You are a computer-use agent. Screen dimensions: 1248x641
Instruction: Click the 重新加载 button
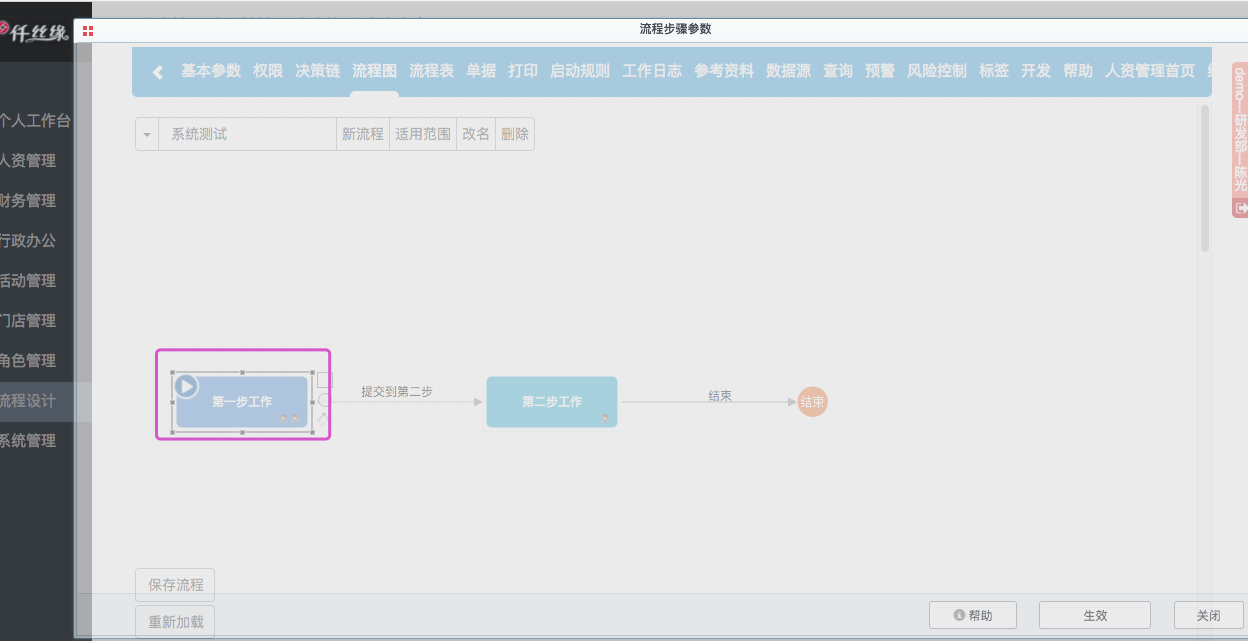coord(175,621)
